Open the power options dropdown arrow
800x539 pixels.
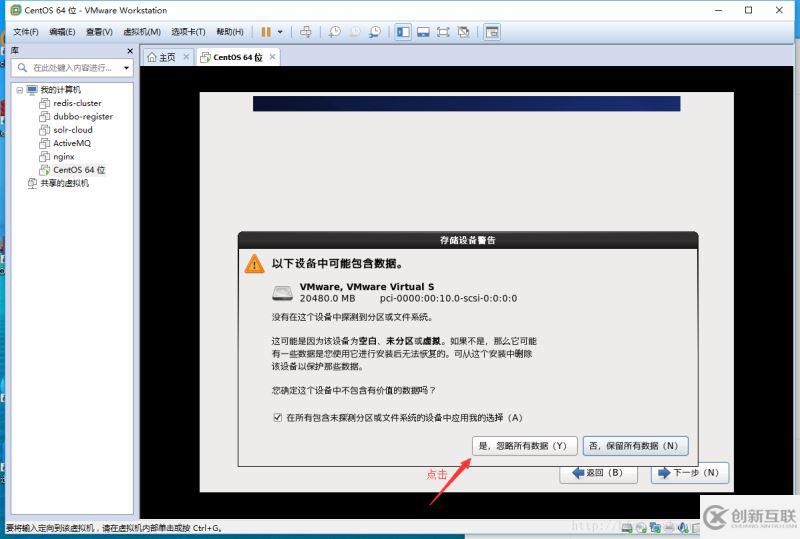pyautogui.click(x=280, y=32)
